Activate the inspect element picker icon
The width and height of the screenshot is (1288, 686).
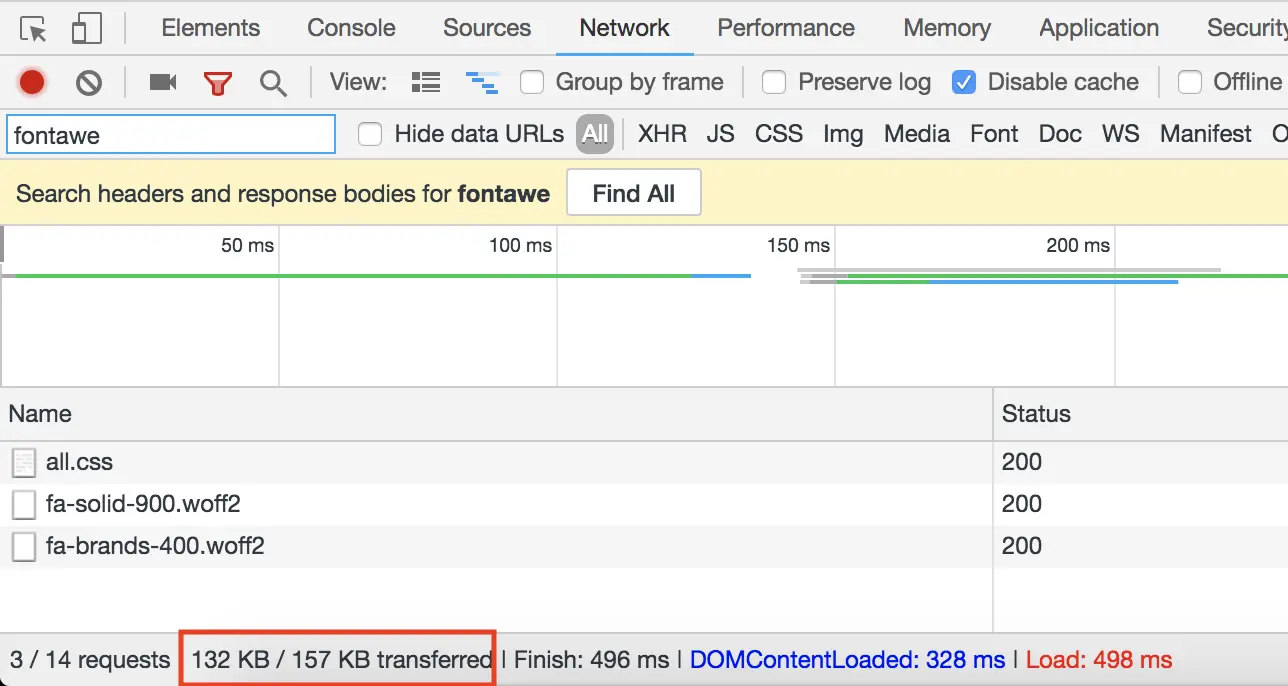(33, 28)
